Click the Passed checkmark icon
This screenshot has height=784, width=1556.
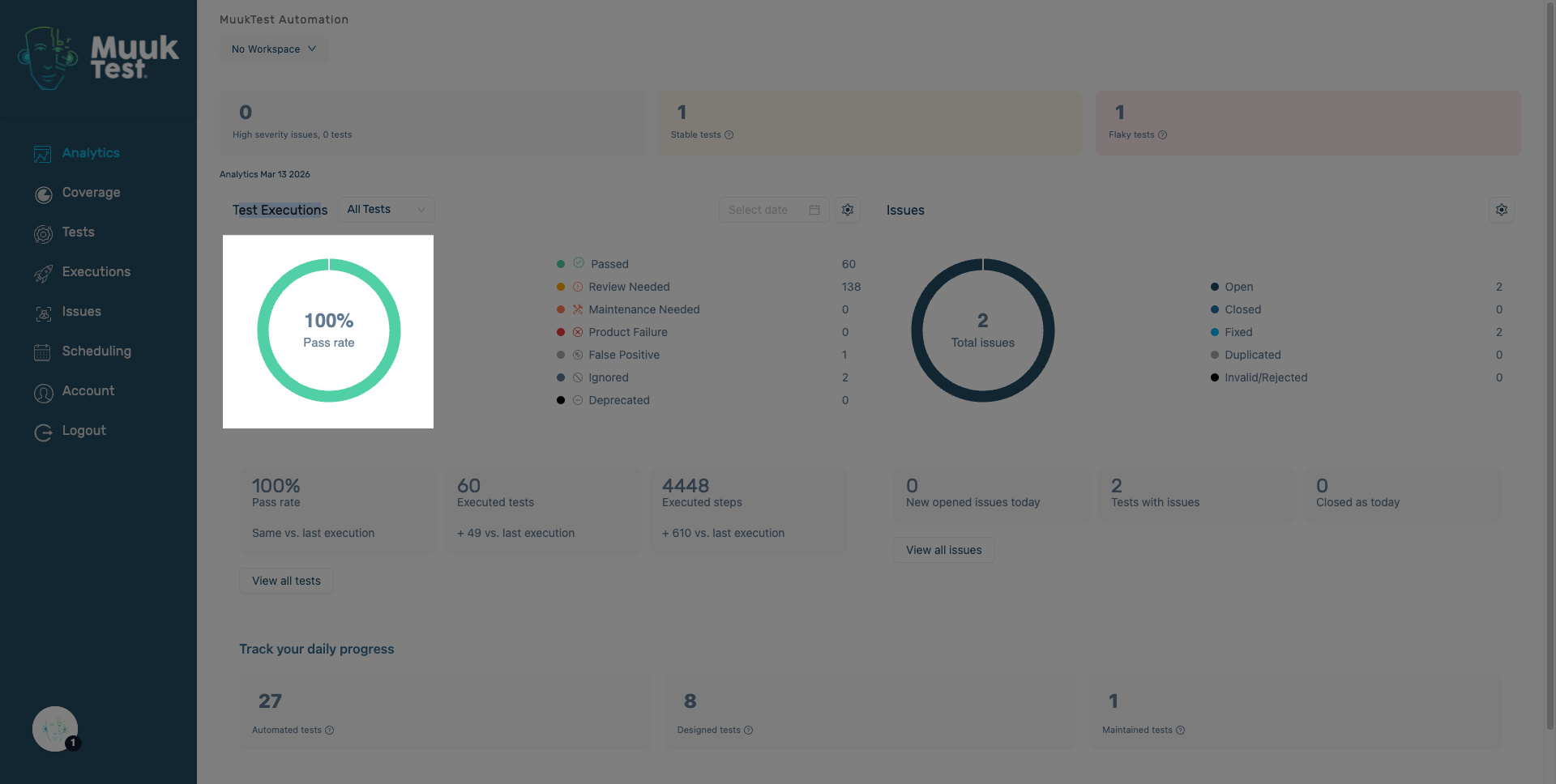(579, 262)
